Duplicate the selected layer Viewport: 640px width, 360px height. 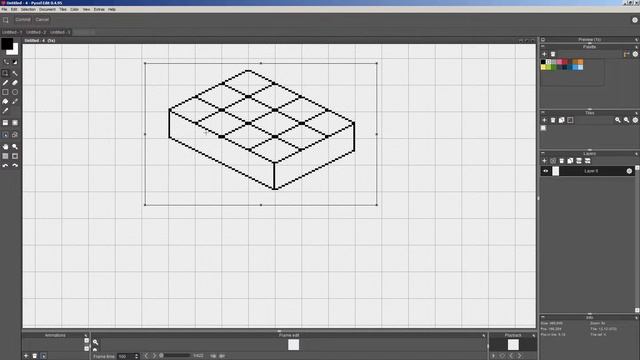click(x=570, y=161)
